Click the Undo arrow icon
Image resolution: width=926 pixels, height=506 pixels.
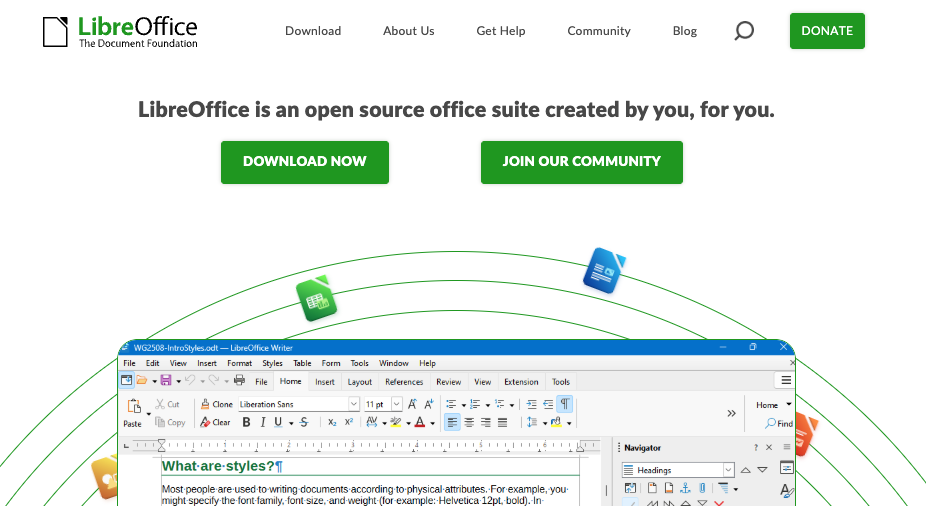pos(190,380)
